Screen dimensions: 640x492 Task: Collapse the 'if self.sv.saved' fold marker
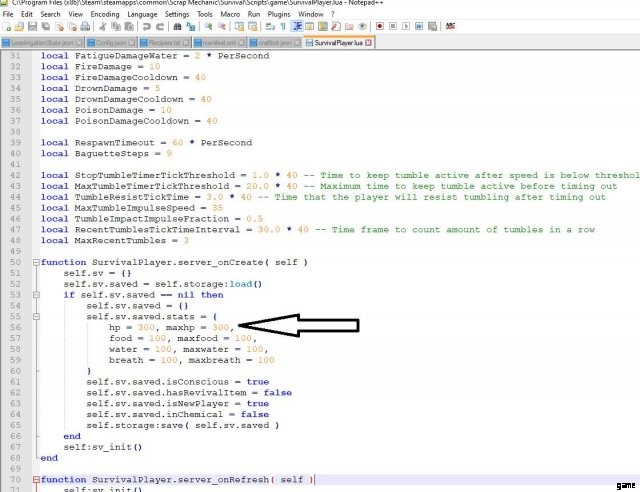(37, 296)
